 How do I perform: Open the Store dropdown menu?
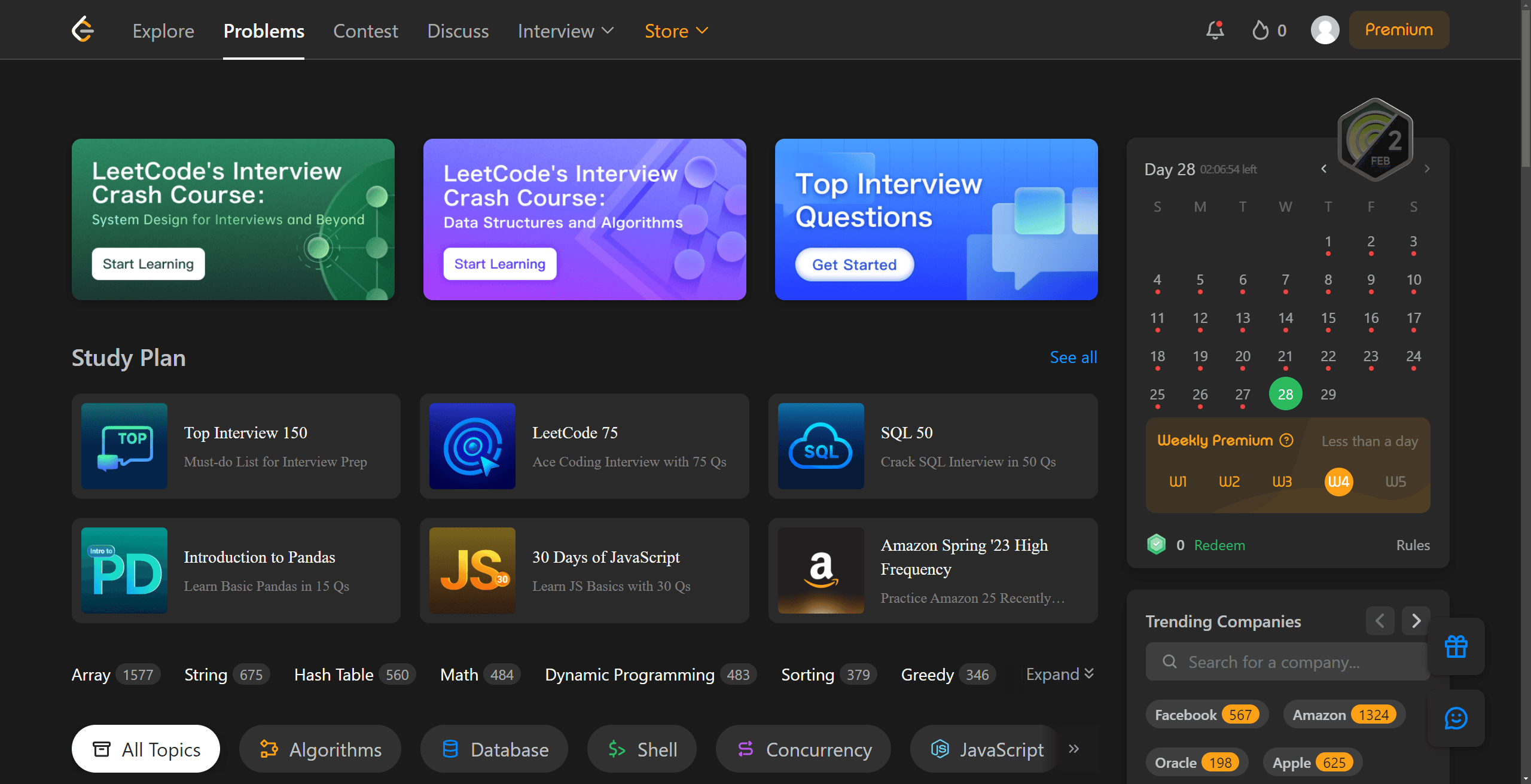(x=676, y=30)
